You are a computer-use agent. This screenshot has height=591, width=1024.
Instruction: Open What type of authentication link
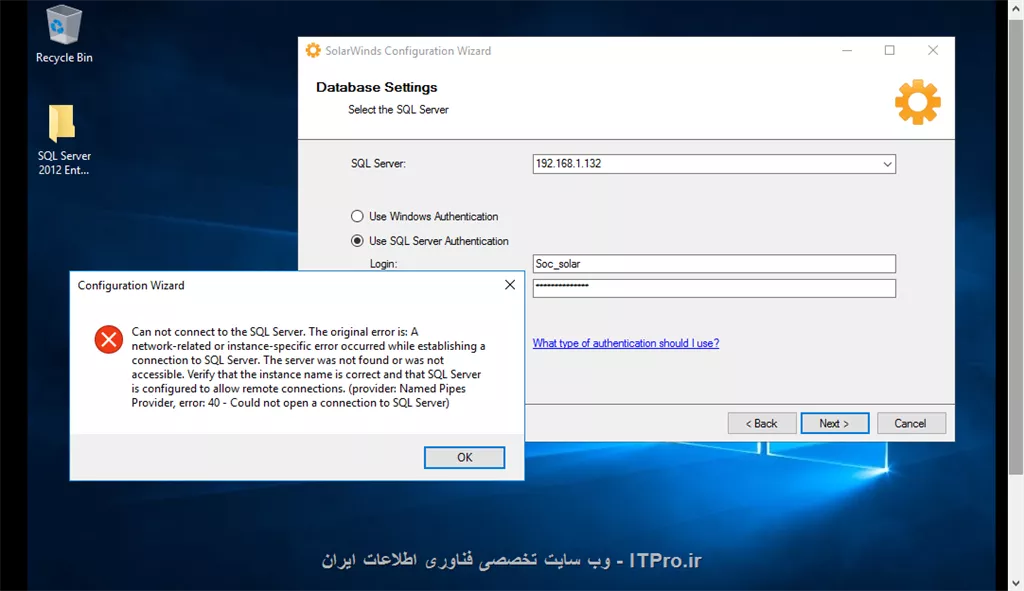(626, 343)
